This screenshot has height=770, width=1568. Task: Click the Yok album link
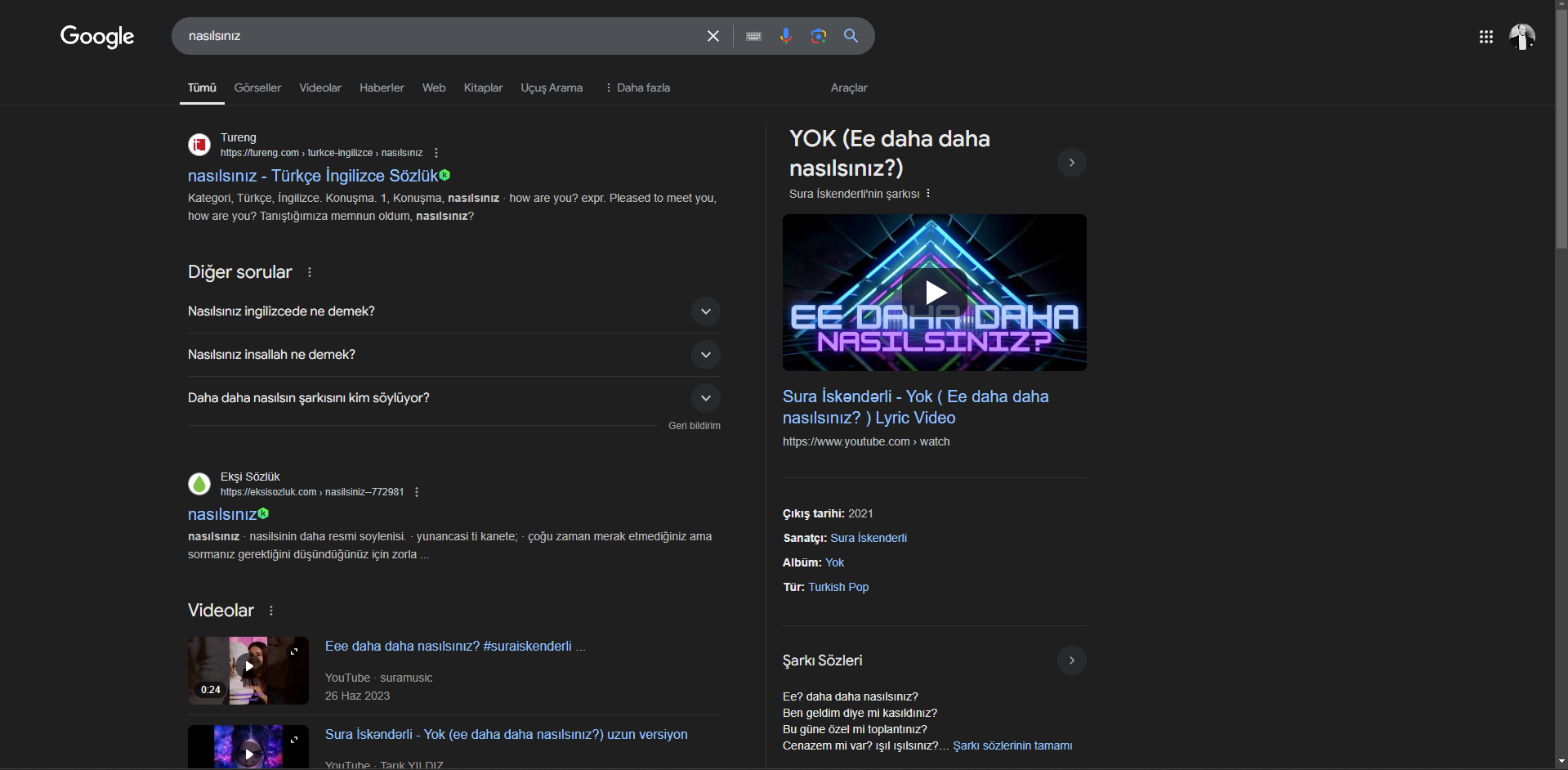[834, 562]
